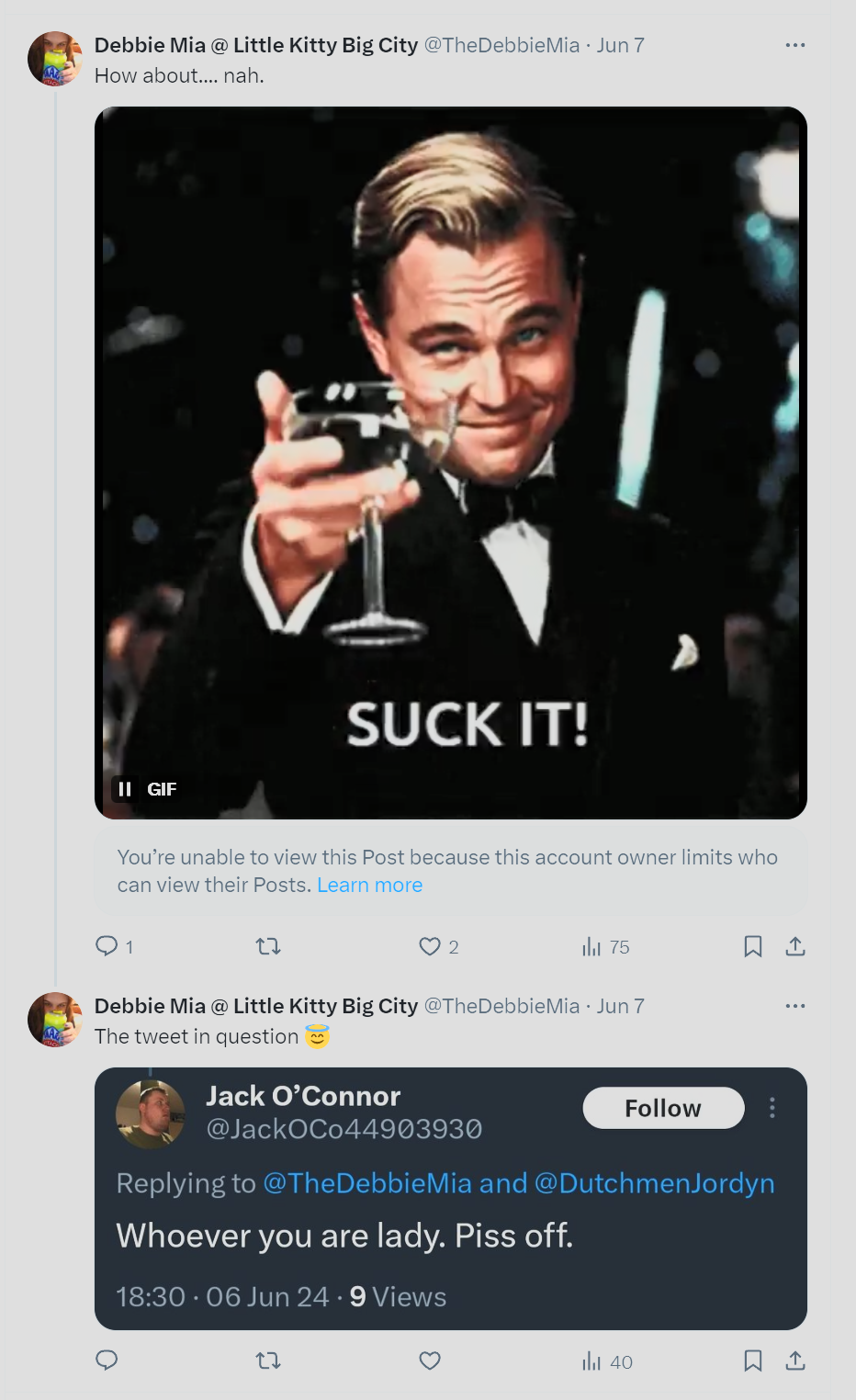Toggle retweet on the bottom post
The height and width of the screenshot is (1400, 856).
(x=267, y=1361)
